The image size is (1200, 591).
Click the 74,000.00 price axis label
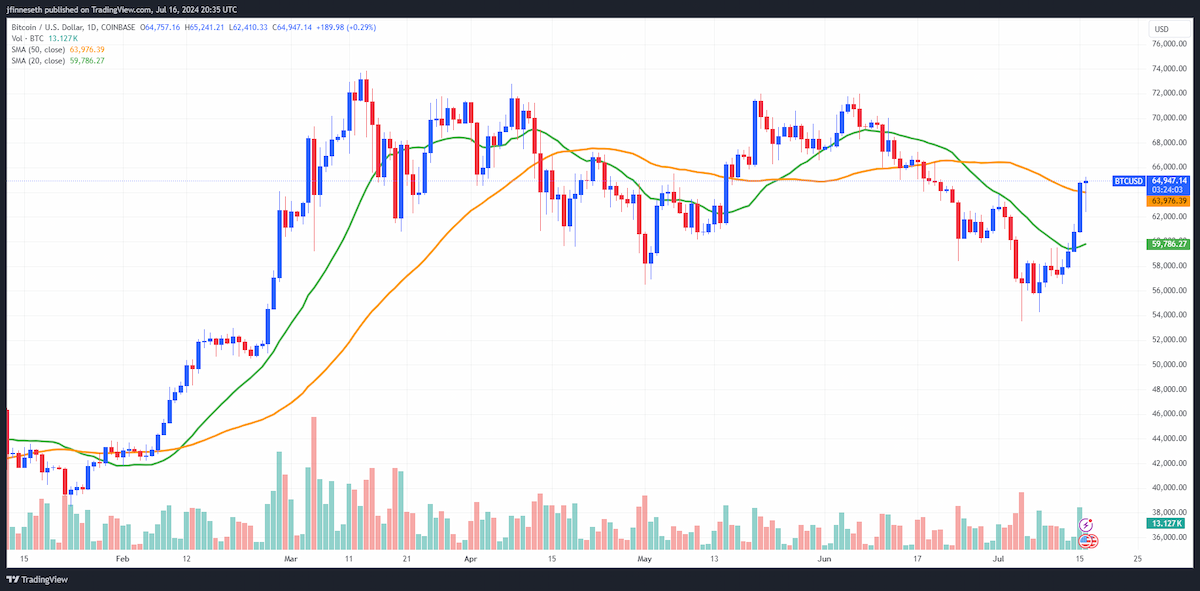click(x=1168, y=68)
